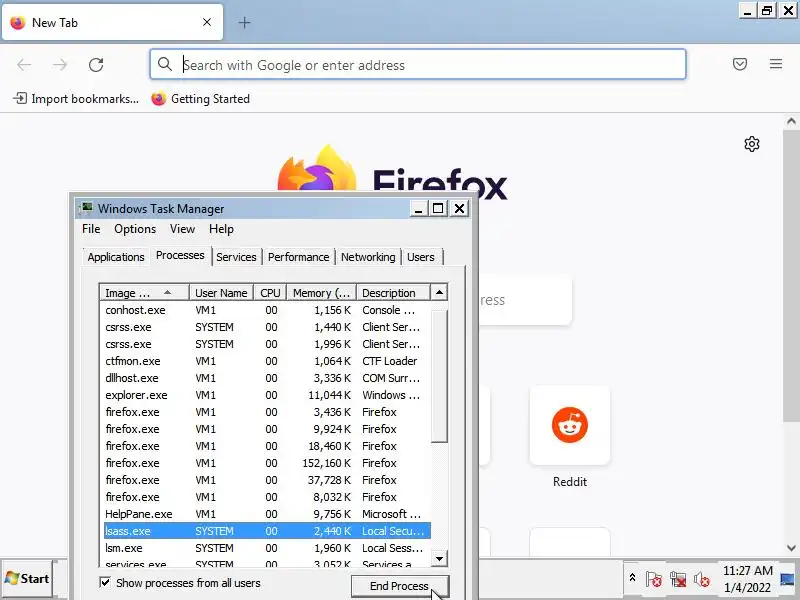The image size is (800, 600).
Task: Click the End Process button
Action: click(x=399, y=586)
